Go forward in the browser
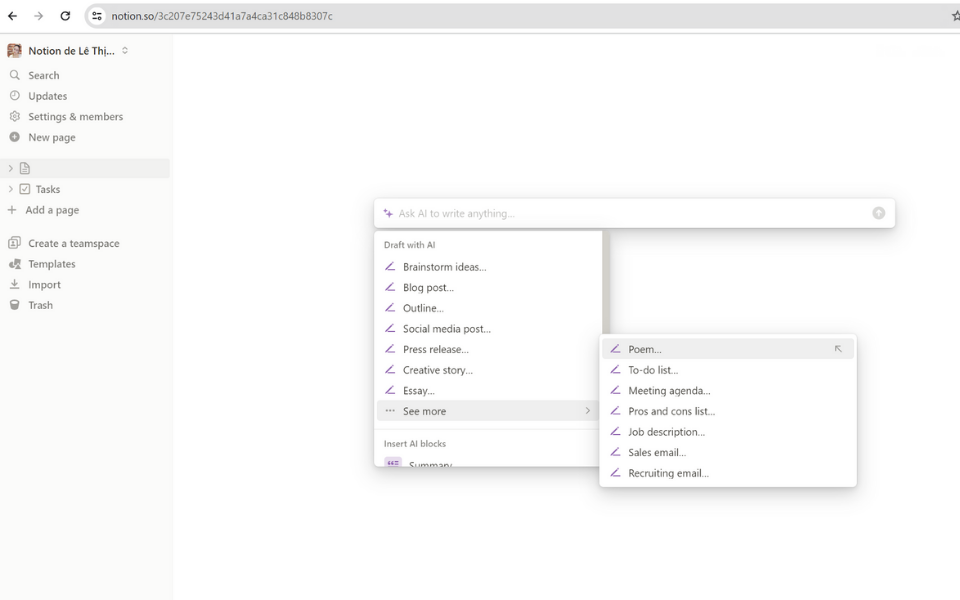960x600 pixels. [x=39, y=16]
